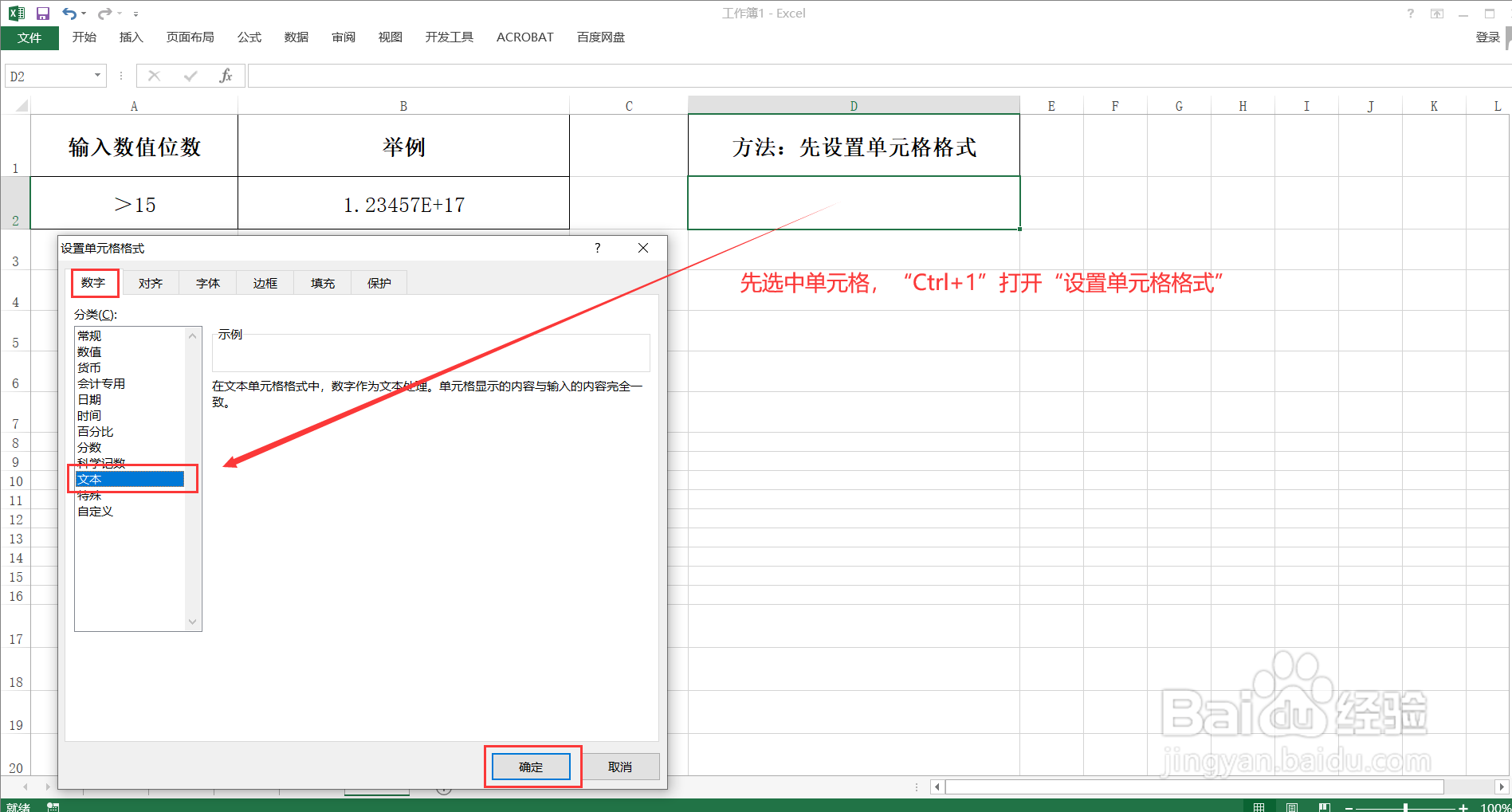Select 文本 in the category list
The width and height of the screenshot is (1512, 812).
[130, 480]
